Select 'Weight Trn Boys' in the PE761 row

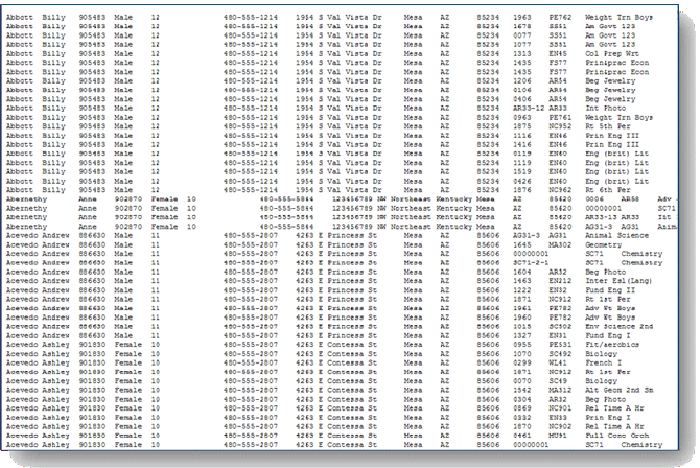619,117
